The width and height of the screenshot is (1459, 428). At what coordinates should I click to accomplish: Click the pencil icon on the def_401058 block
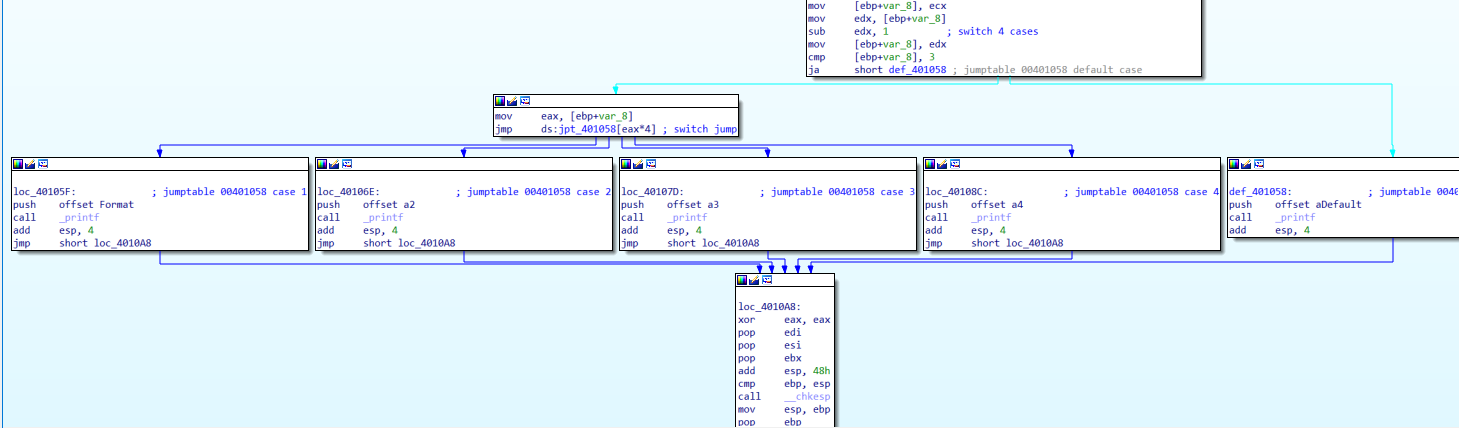(x=1247, y=163)
